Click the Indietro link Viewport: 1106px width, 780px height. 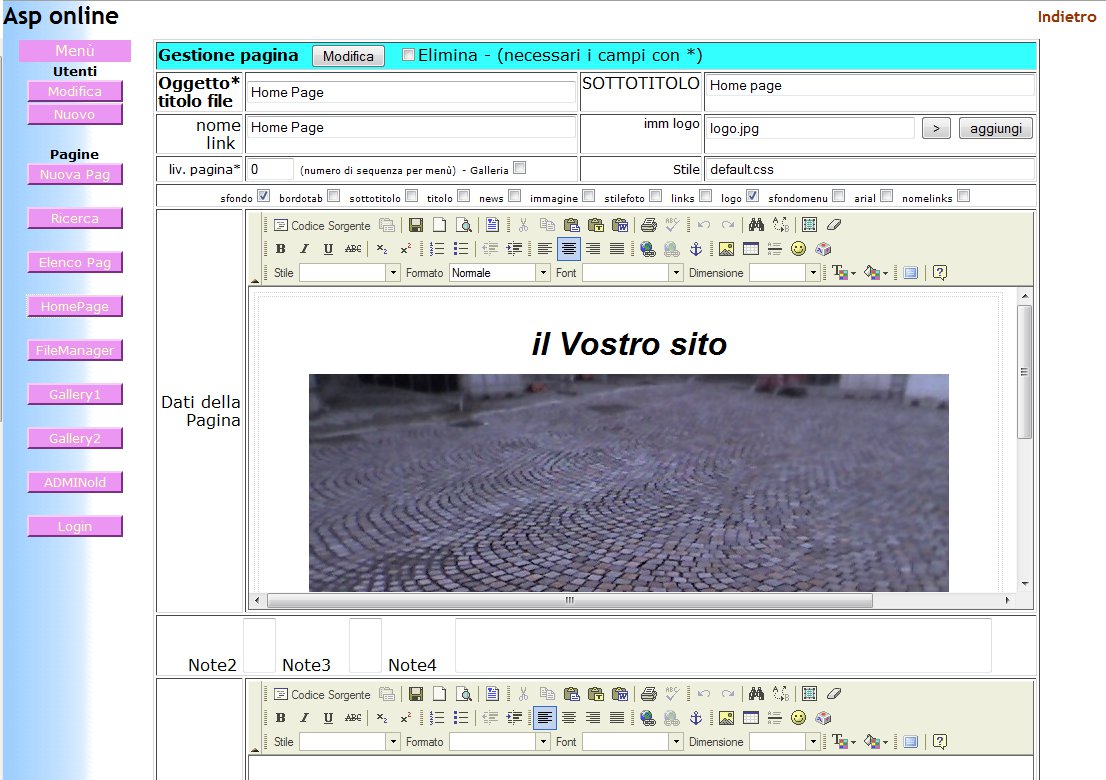click(1066, 16)
